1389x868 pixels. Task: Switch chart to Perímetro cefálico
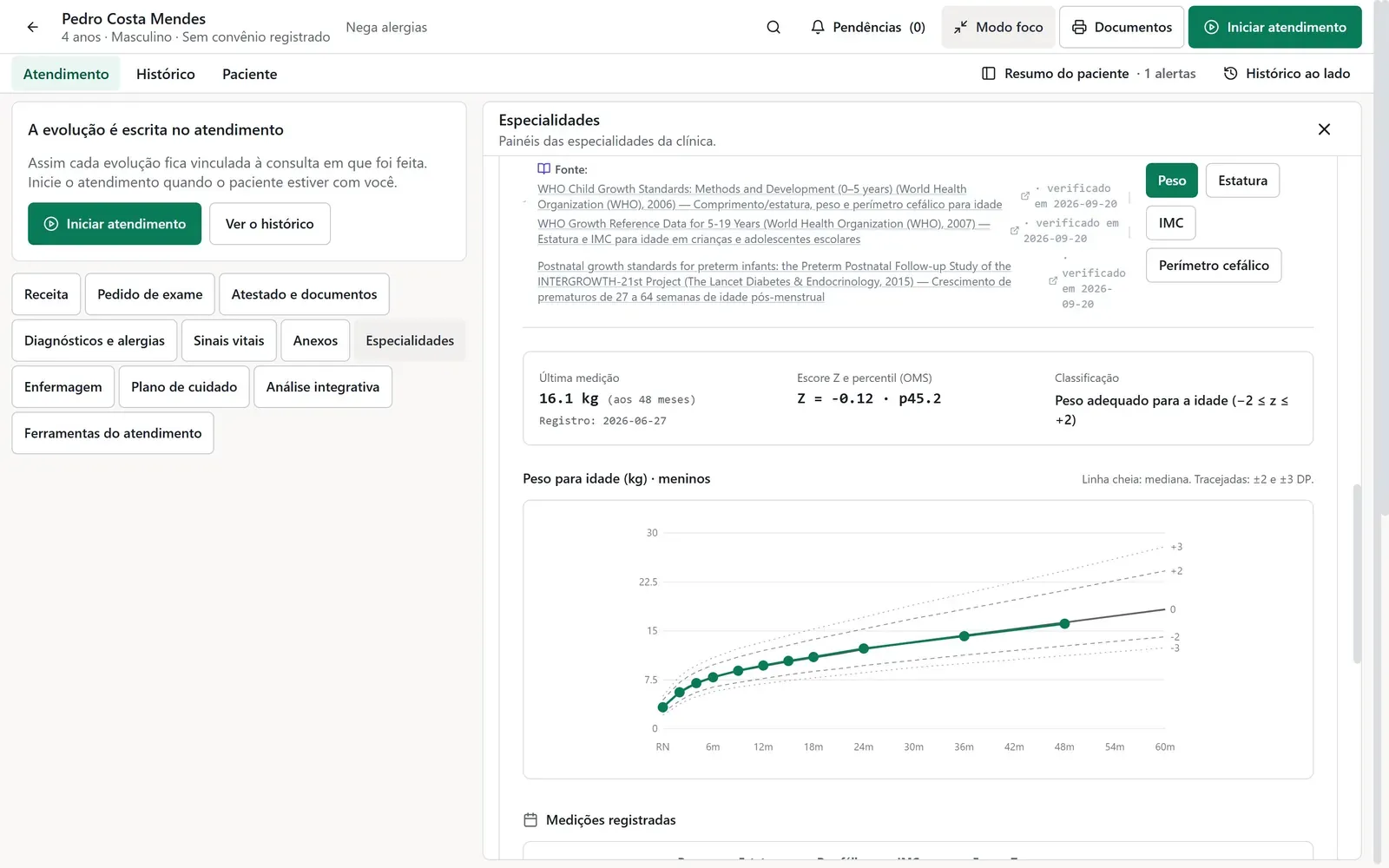coord(1214,266)
